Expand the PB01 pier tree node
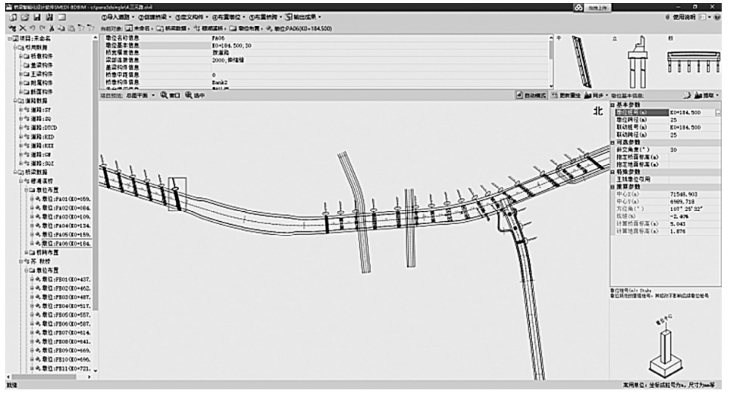The image size is (731, 395). click(x=32, y=279)
